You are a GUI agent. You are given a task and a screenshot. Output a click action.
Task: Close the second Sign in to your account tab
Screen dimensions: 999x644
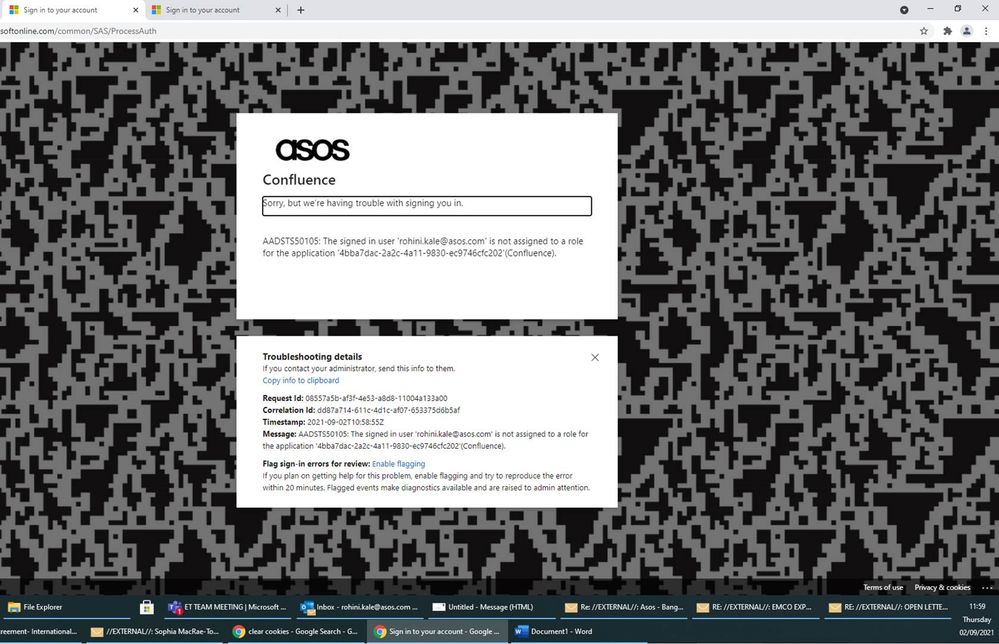[x=278, y=10]
